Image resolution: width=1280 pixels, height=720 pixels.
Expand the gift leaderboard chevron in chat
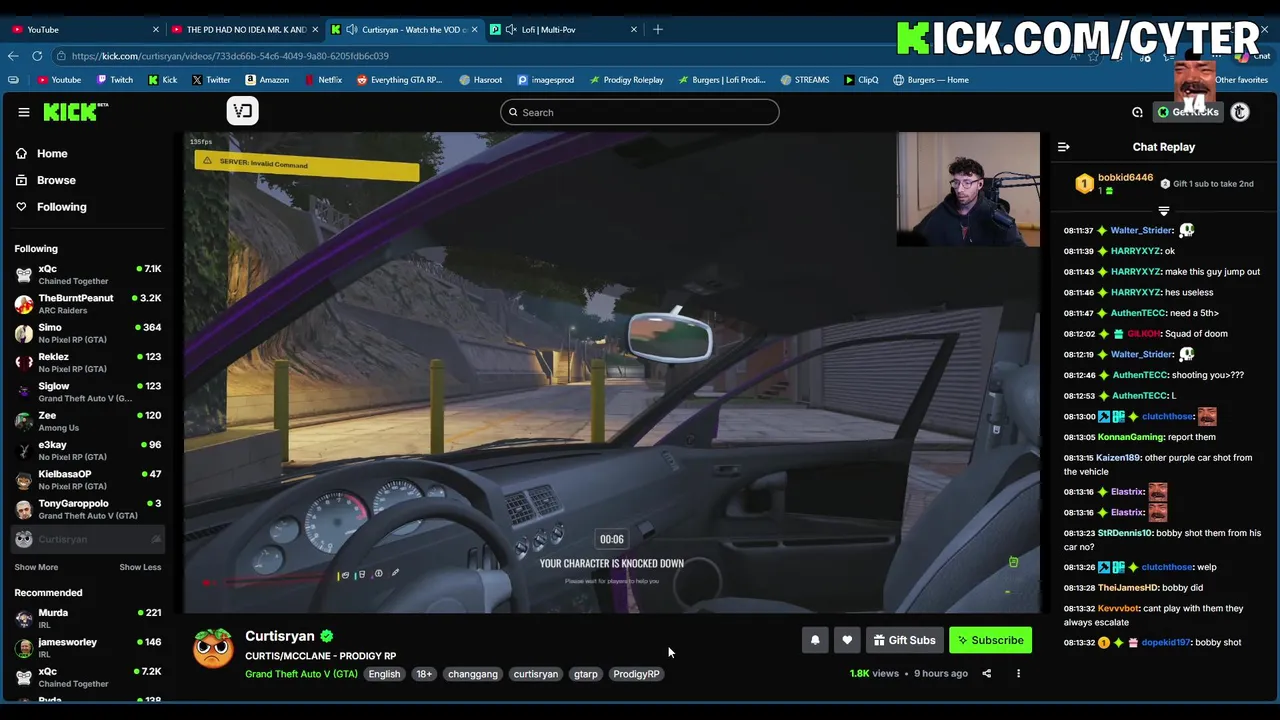(1163, 211)
